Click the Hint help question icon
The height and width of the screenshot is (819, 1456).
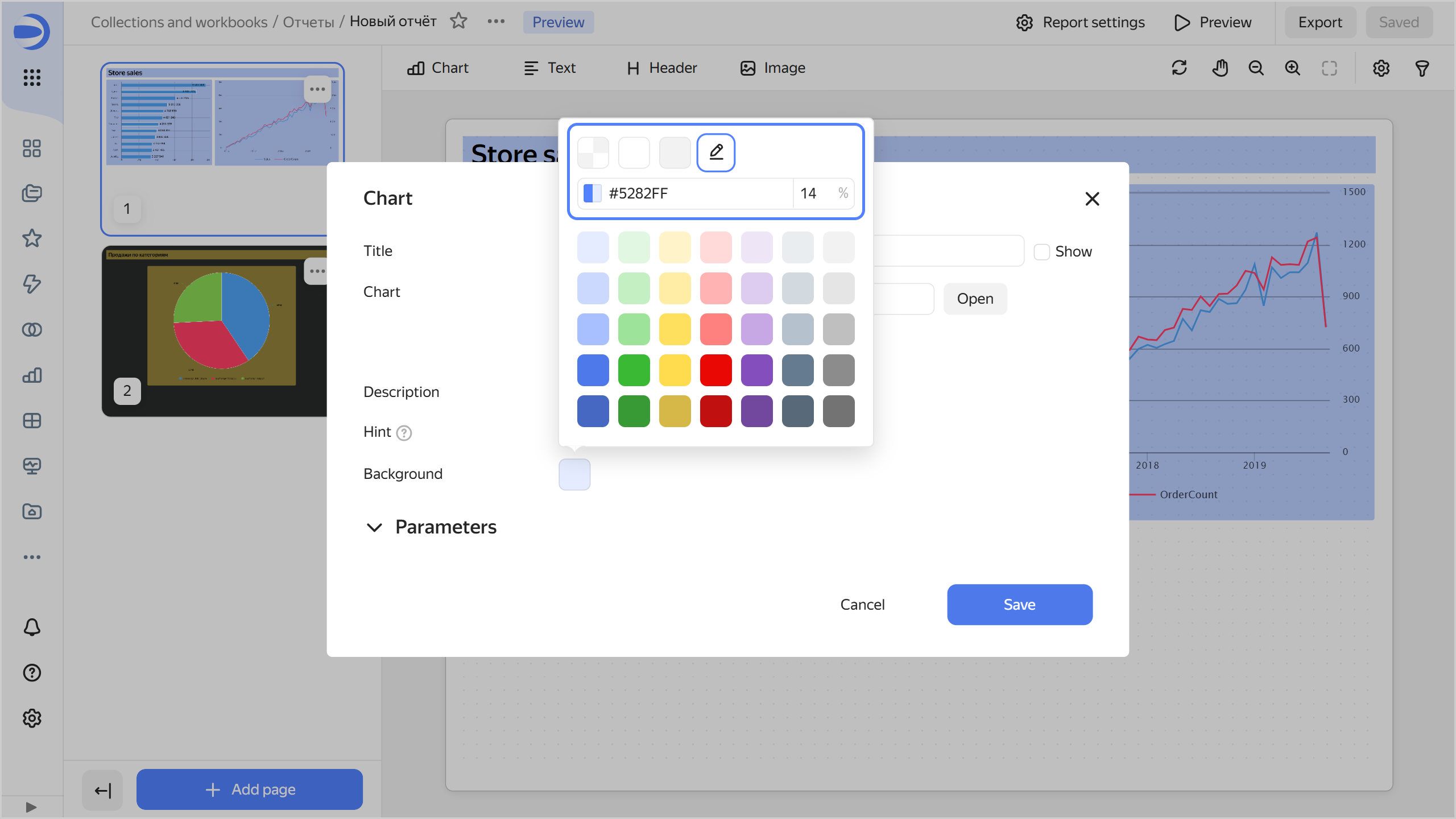click(x=404, y=433)
